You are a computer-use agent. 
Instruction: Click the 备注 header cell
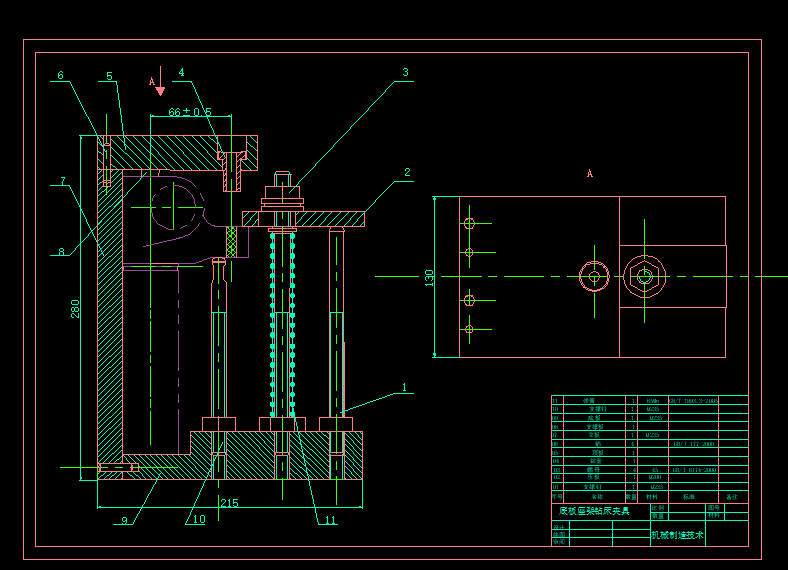point(732,497)
